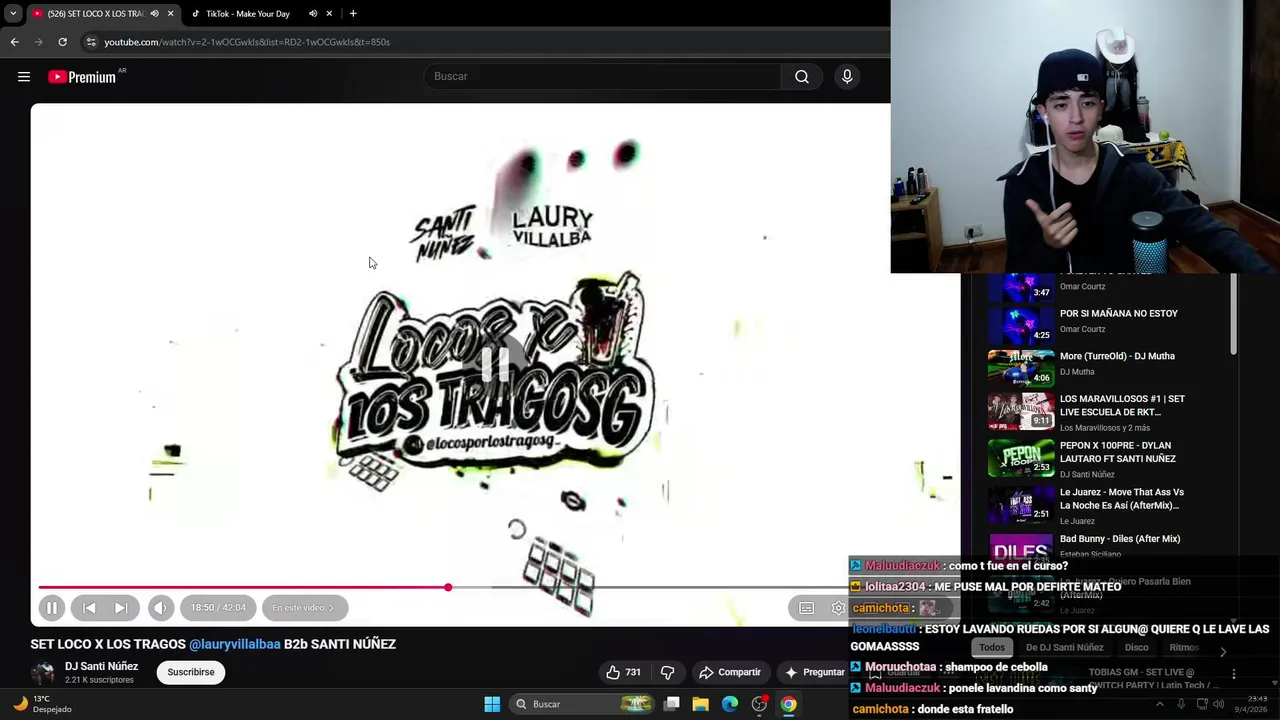
Task: Skip to the previous video
Action: pyautogui.click(x=89, y=607)
